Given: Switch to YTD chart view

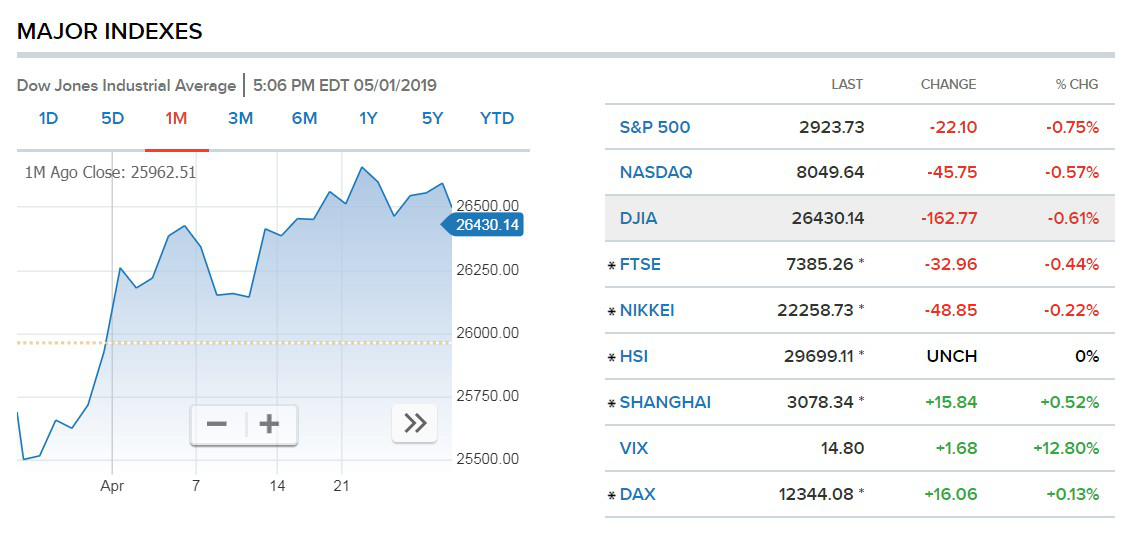Looking at the screenshot, I should (x=497, y=118).
